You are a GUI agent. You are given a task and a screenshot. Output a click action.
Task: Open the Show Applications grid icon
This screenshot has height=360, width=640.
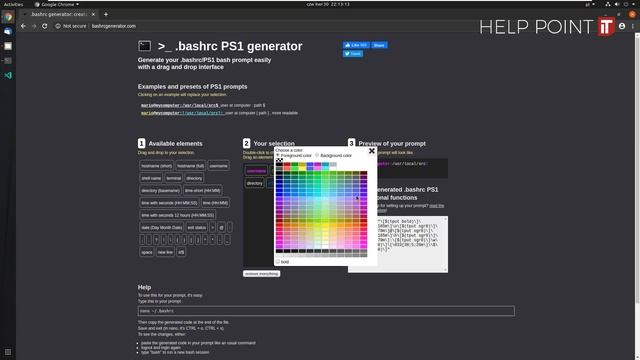[x=8, y=351]
